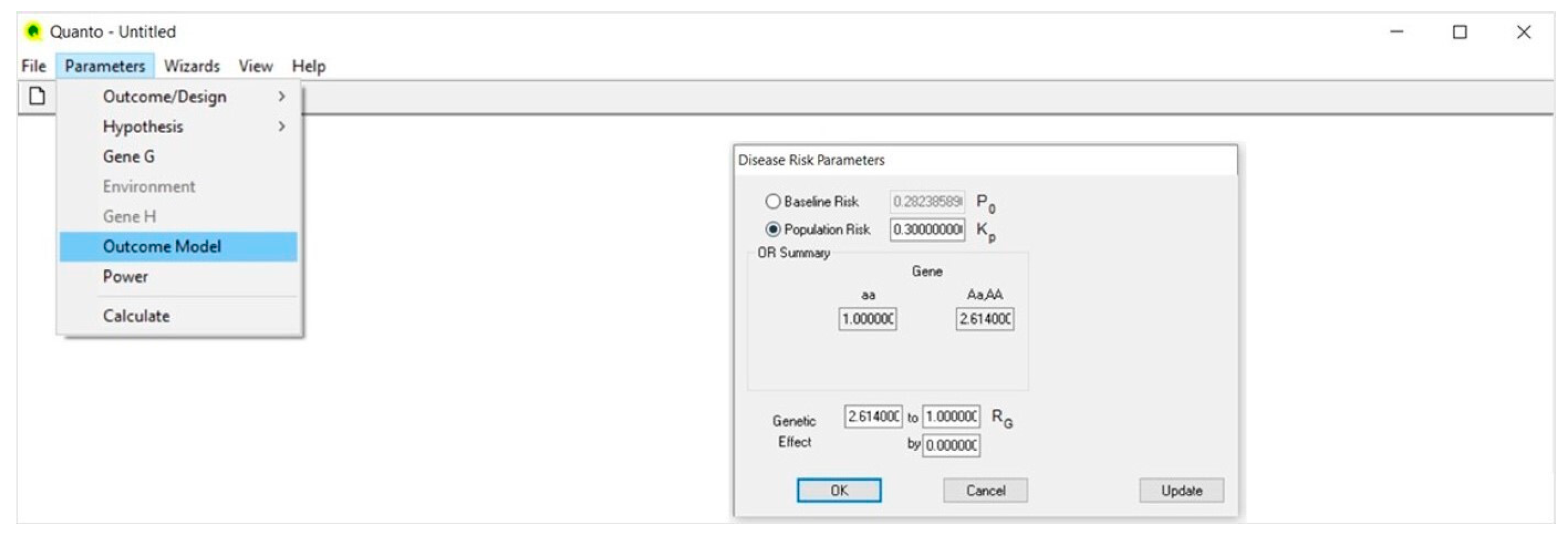Select the Baseline Risk radio button
The image size is (1568, 555).
(772, 201)
